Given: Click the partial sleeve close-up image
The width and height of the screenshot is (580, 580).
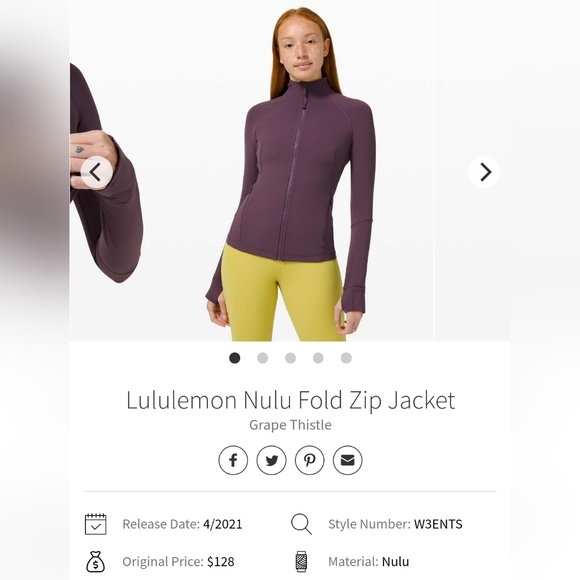Looking at the screenshot, I should (x=107, y=174).
